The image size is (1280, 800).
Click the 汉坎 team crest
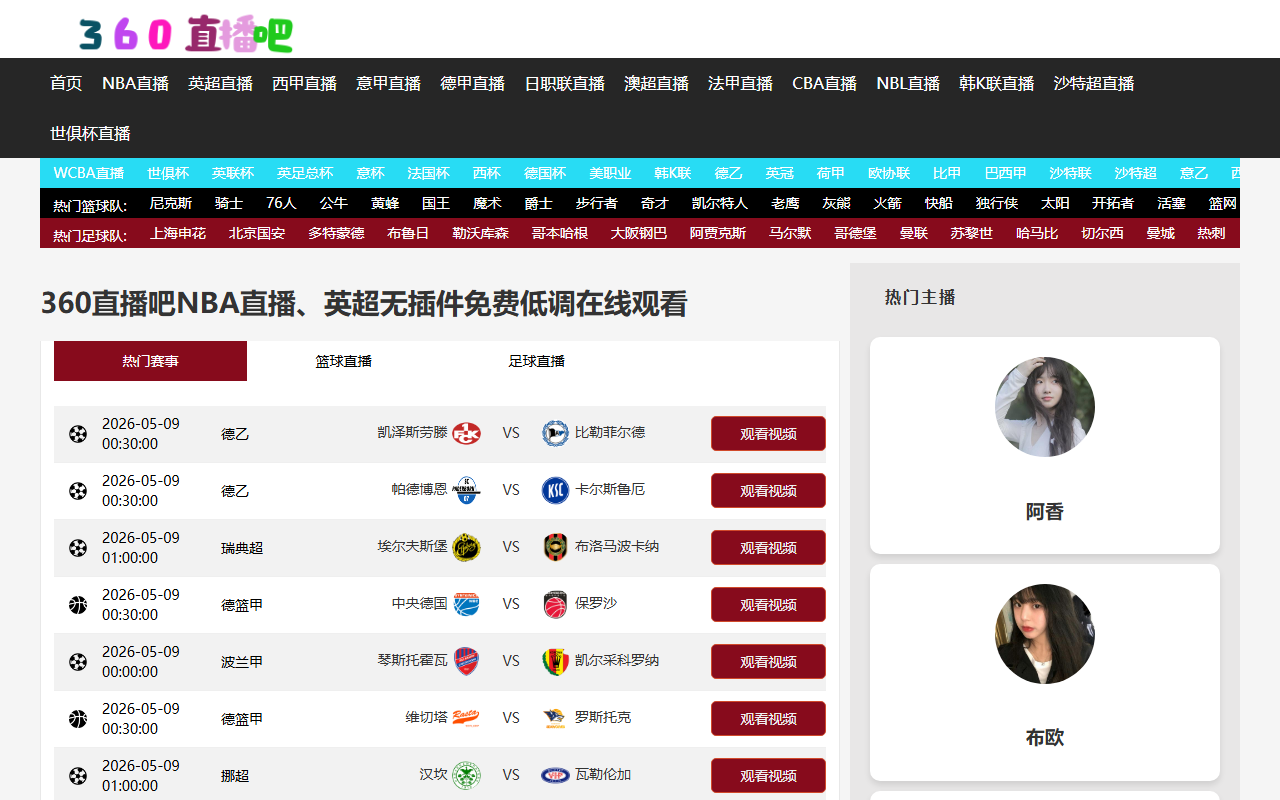tap(466, 775)
